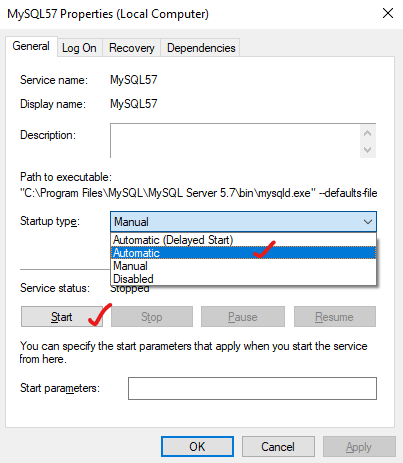Pick Disabled startup type
The image size is (403, 463).
pyautogui.click(x=243, y=279)
